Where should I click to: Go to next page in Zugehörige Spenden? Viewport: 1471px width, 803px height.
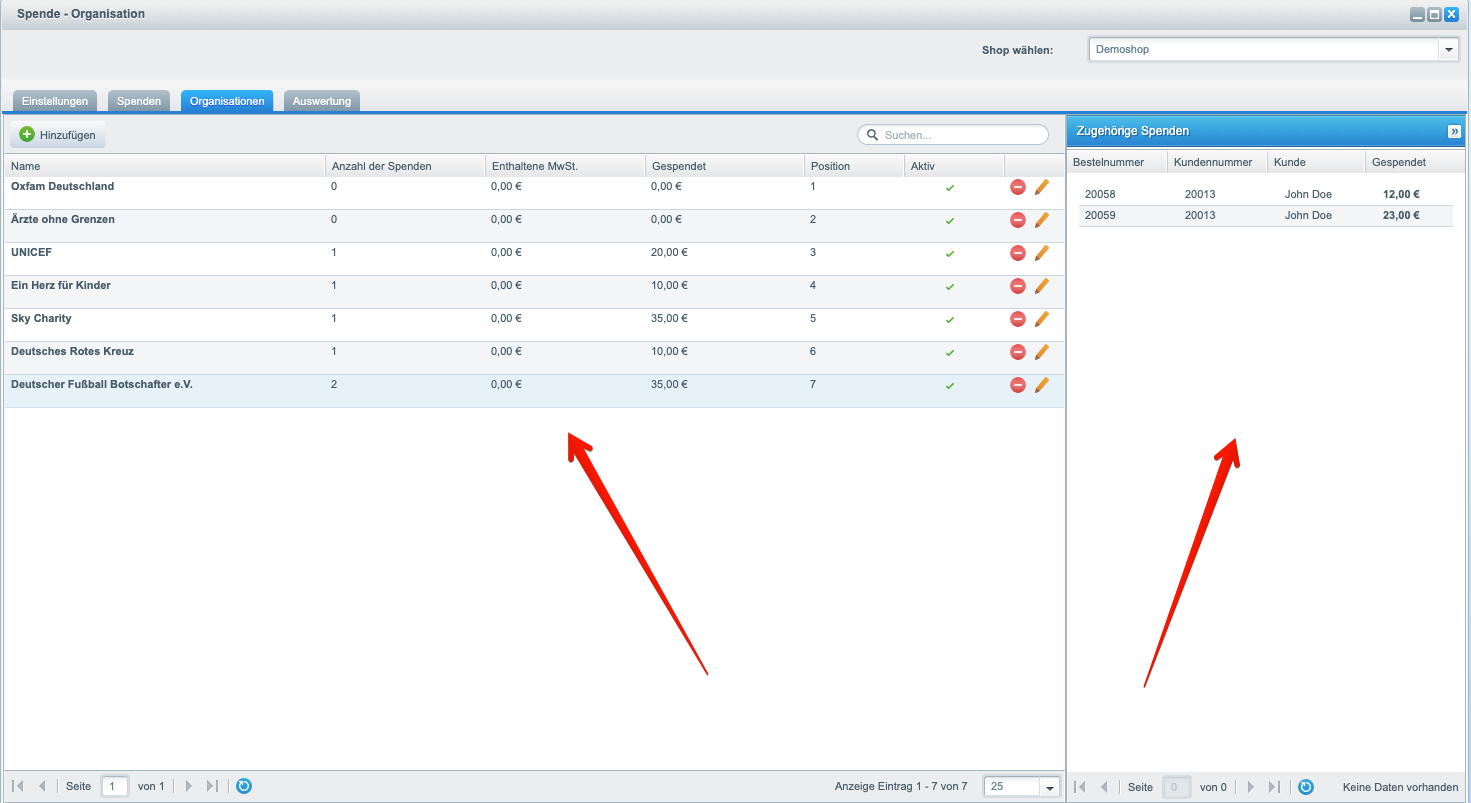click(x=1250, y=787)
